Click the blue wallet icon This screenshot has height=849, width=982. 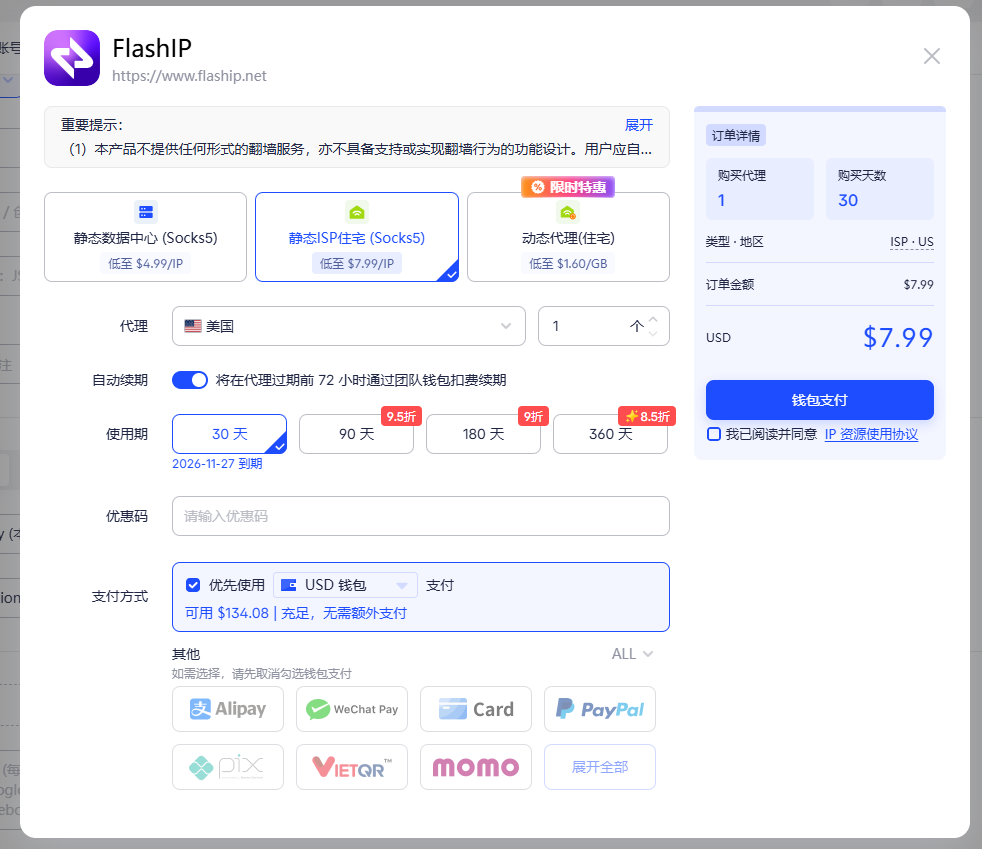289,585
